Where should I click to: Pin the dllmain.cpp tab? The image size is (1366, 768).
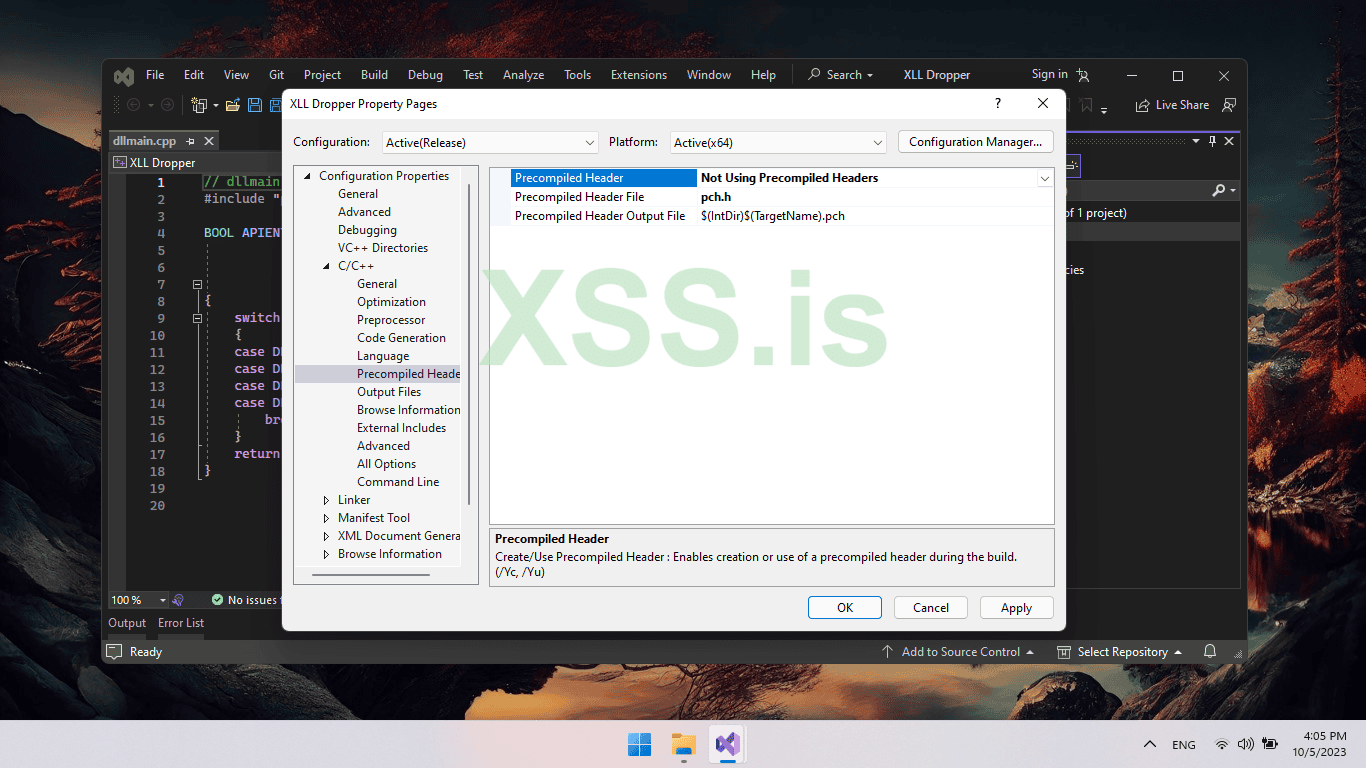click(x=190, y=142)
